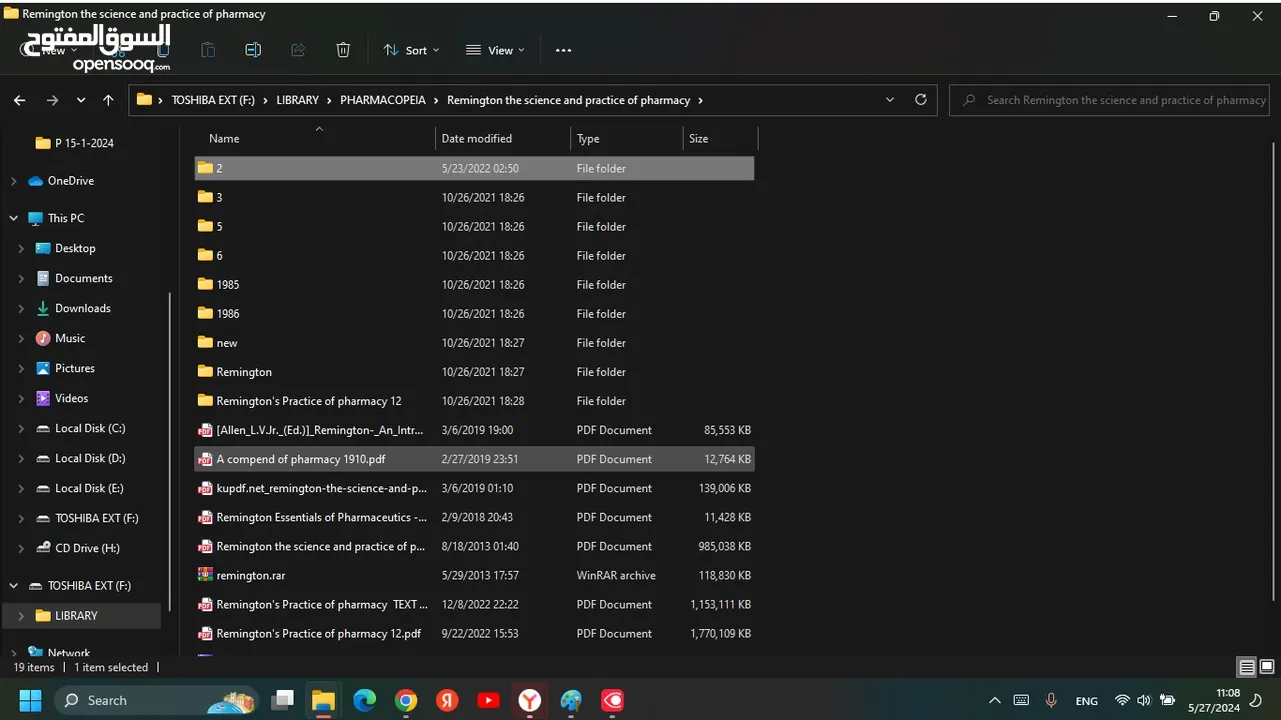Image resolution: width=1281 pixels, height=720 pixels.
Task: Switch to details view in status bar
Action: pos(1247,667)
